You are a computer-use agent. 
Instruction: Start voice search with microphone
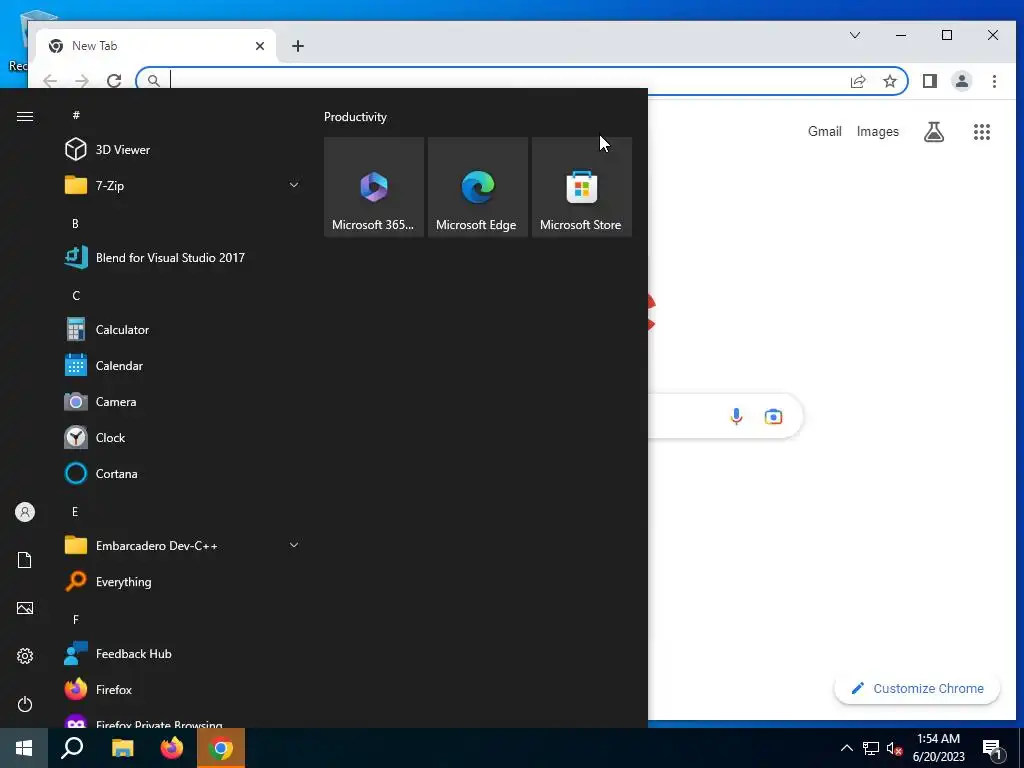736,416
